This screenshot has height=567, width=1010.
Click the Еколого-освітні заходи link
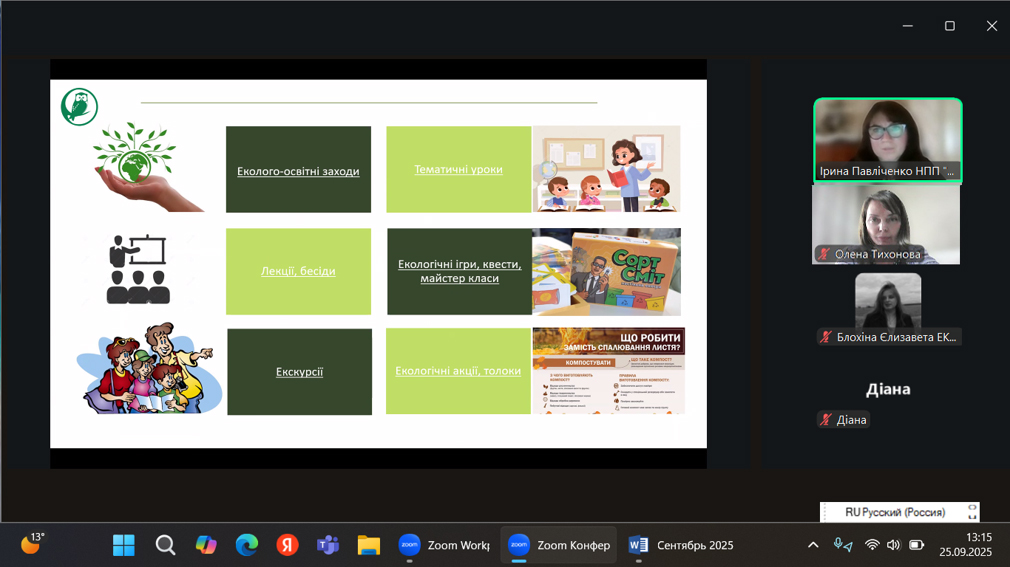(x=298, y=171)
